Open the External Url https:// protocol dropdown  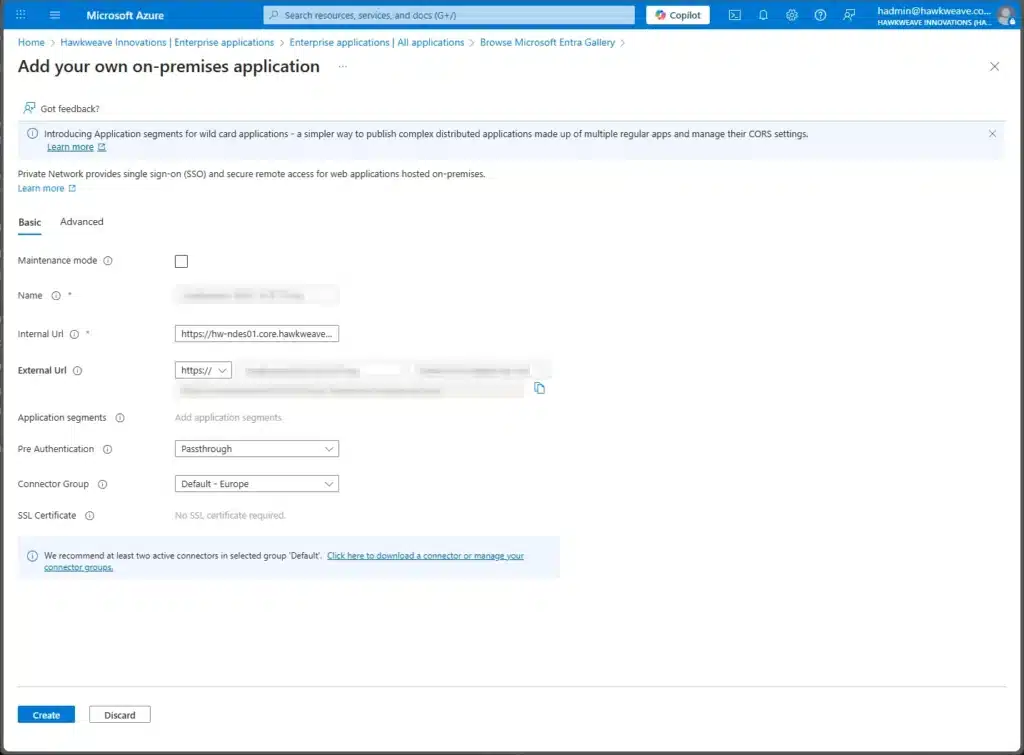203,370
